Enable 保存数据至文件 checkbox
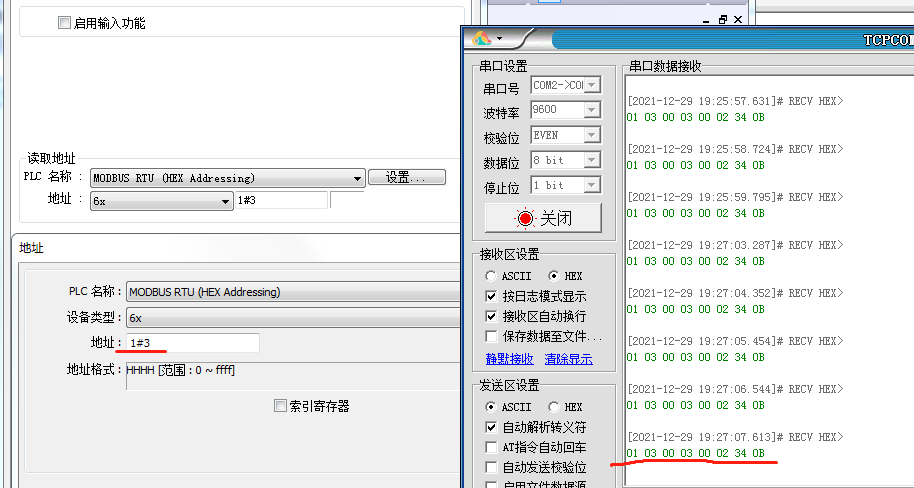914x488 pixels. click(x=491, y=336)
